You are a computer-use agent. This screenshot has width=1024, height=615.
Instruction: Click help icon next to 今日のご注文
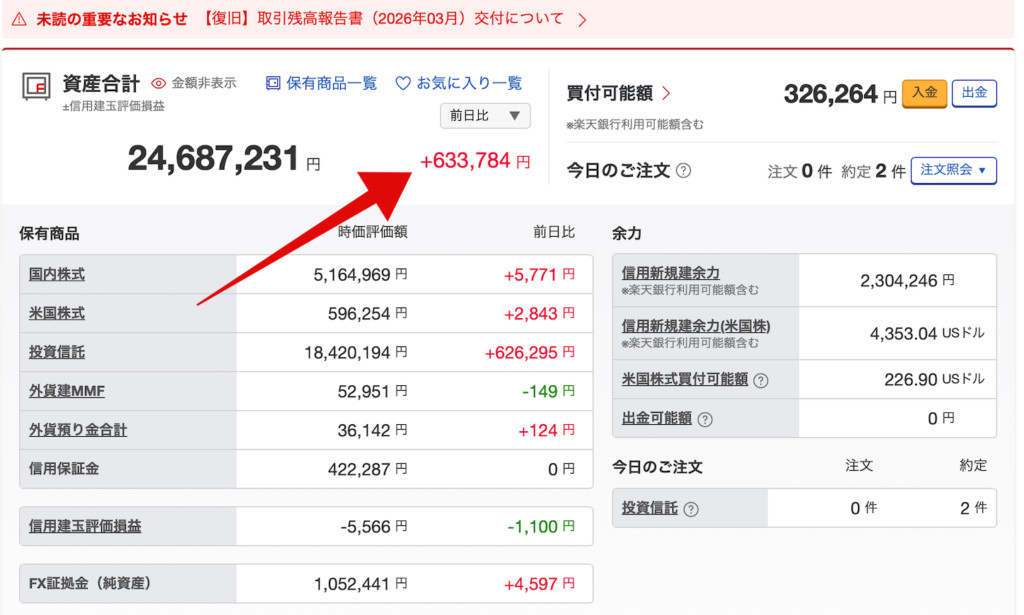683,171
